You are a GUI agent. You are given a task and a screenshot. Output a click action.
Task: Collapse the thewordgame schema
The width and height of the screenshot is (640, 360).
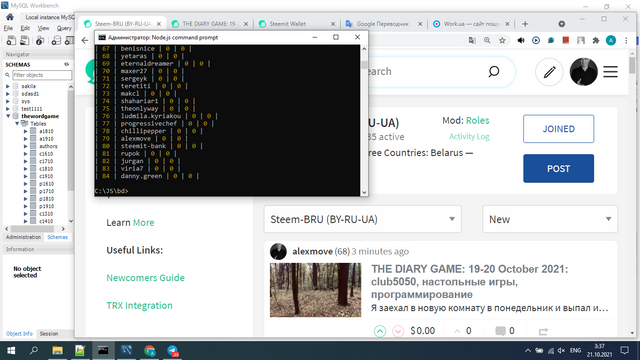[8, 116]
